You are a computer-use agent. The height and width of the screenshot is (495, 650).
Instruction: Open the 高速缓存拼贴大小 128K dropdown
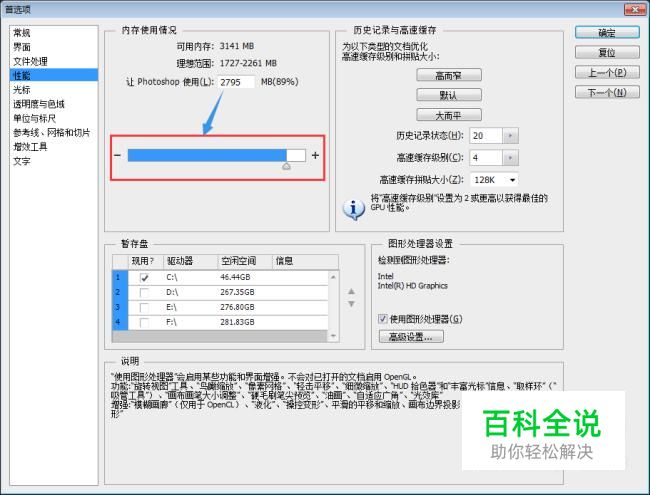(x=494, y=180)
